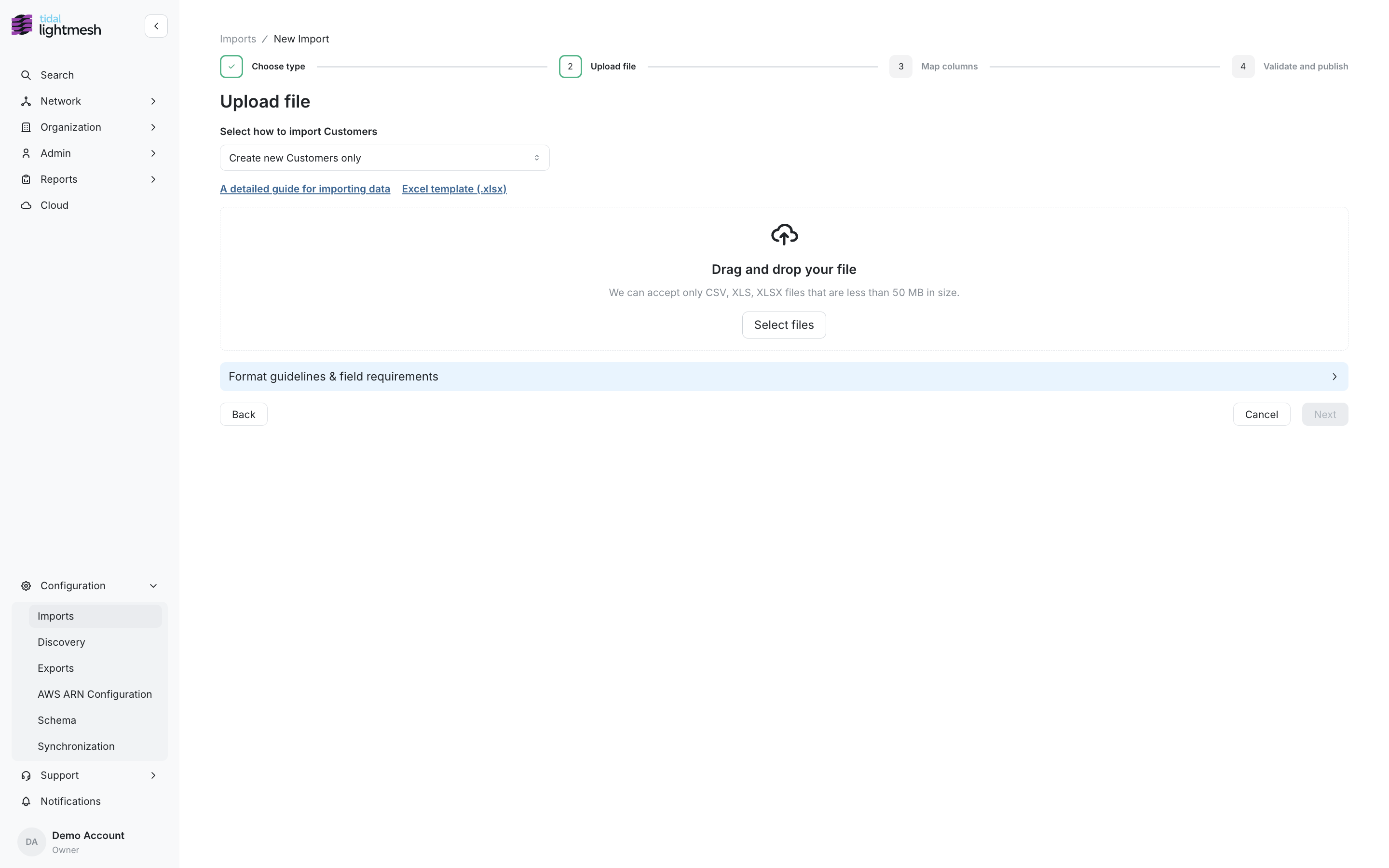Click the Demo Account name
The image size is (1389, 868).
tap(88, 835)
